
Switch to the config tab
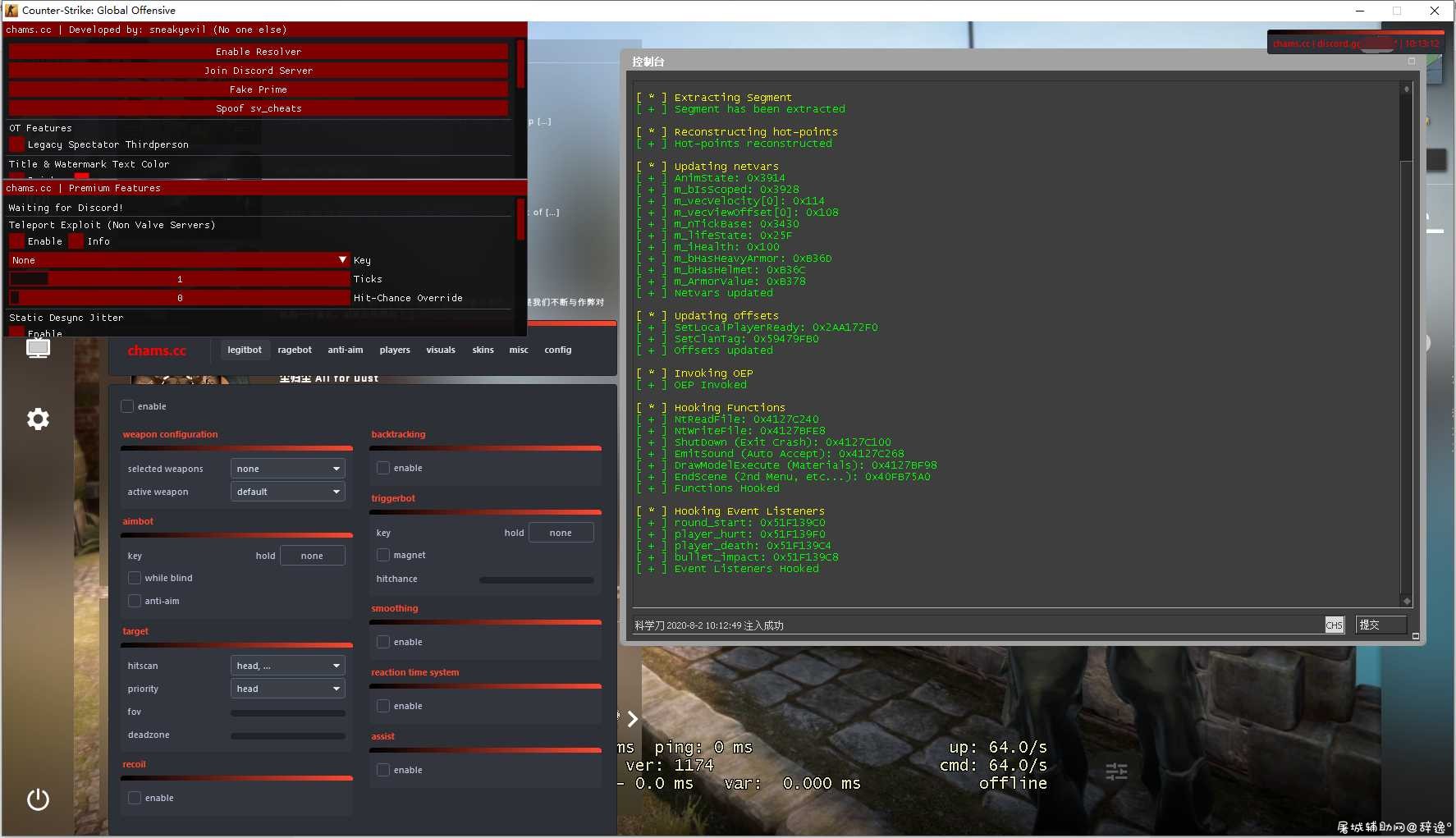pos(558,350)
